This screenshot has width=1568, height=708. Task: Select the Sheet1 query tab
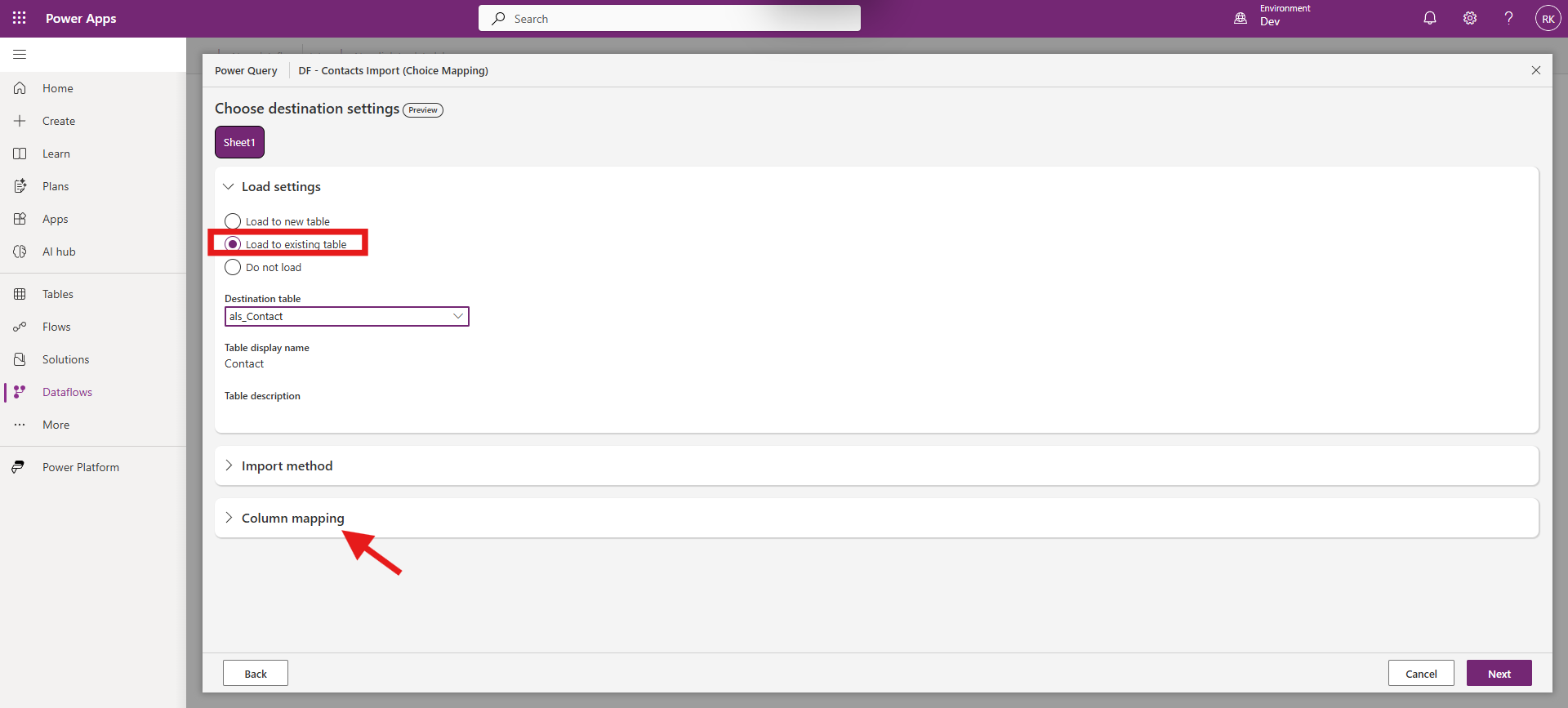point(239,142)
